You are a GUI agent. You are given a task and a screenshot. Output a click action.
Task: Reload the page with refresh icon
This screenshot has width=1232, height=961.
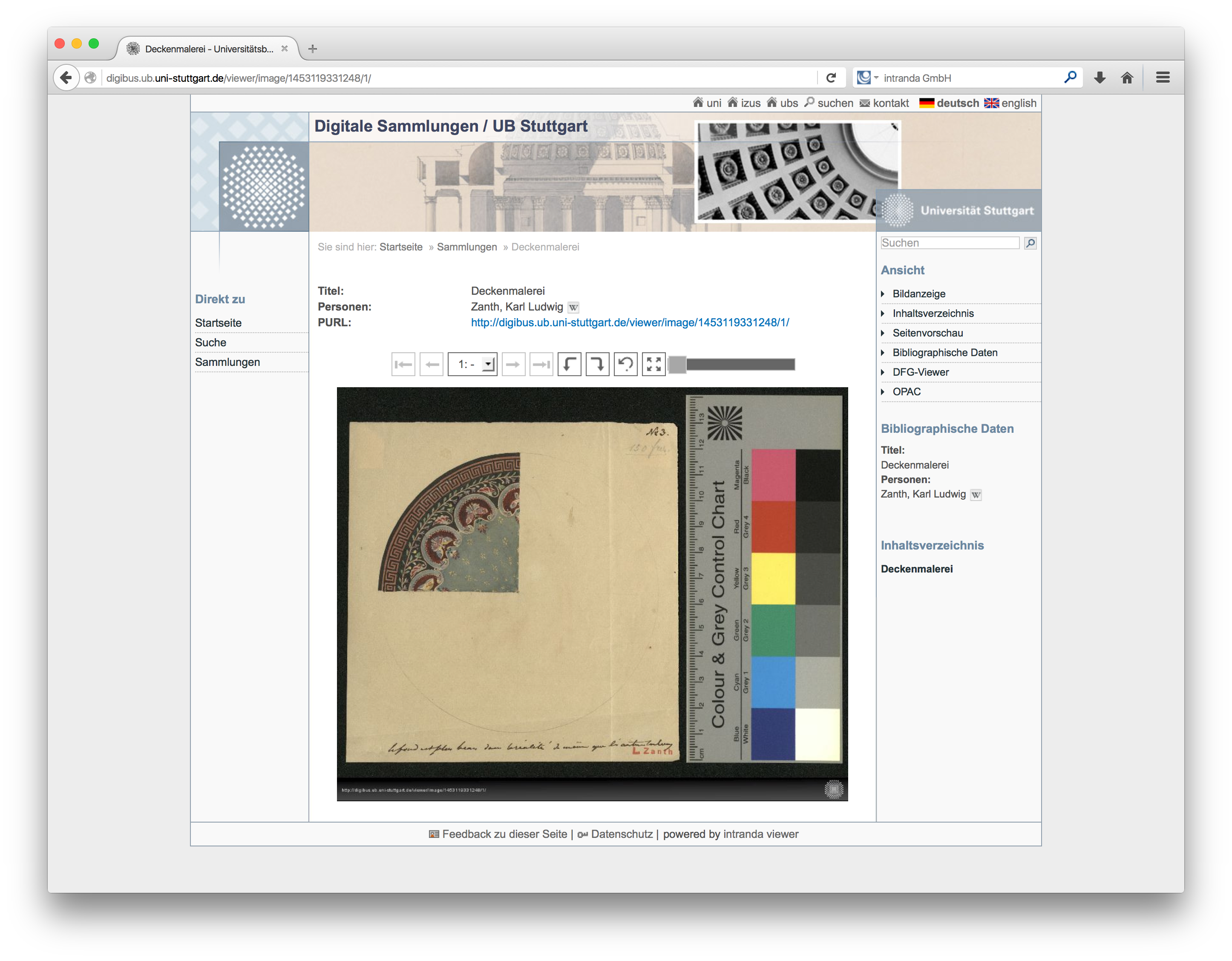pyautogui.click(x=830, y=78)
